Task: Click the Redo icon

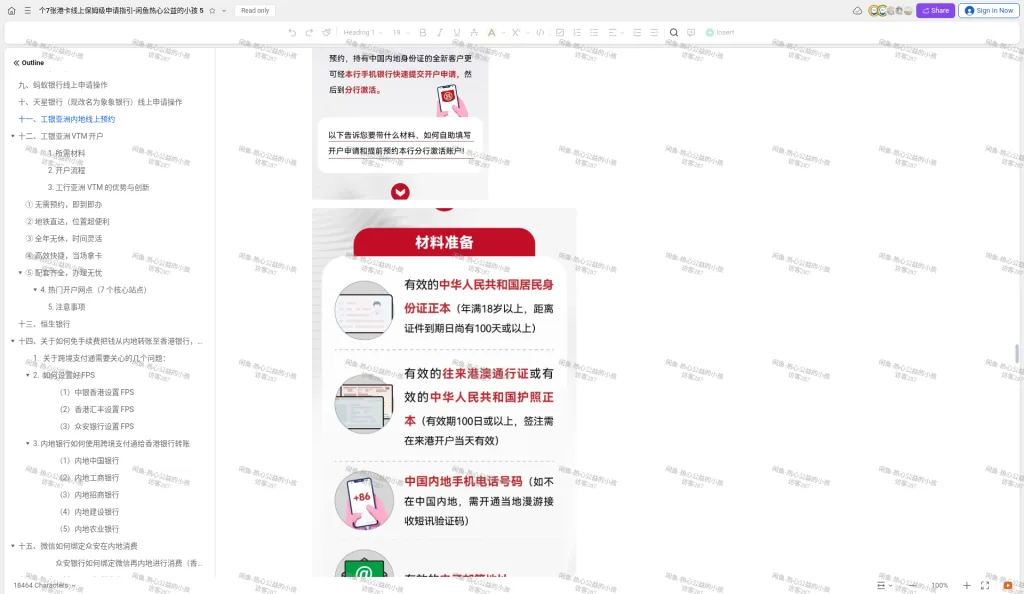Action: [x=309, y=32]
